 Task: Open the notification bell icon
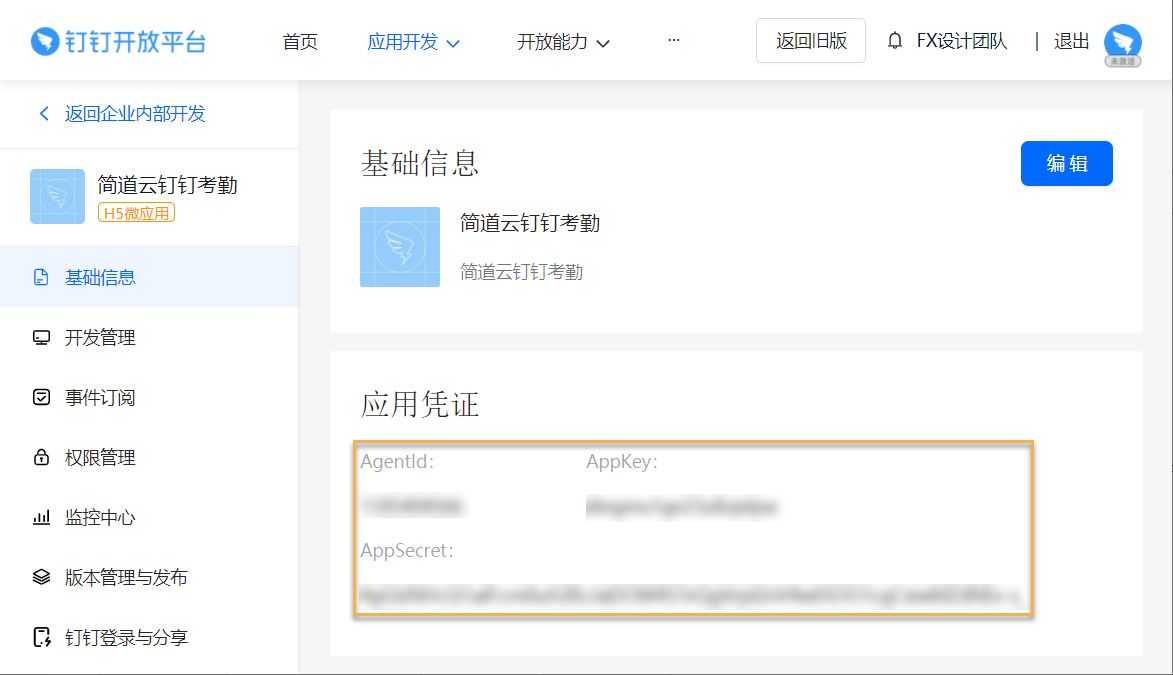coord(895,40)
